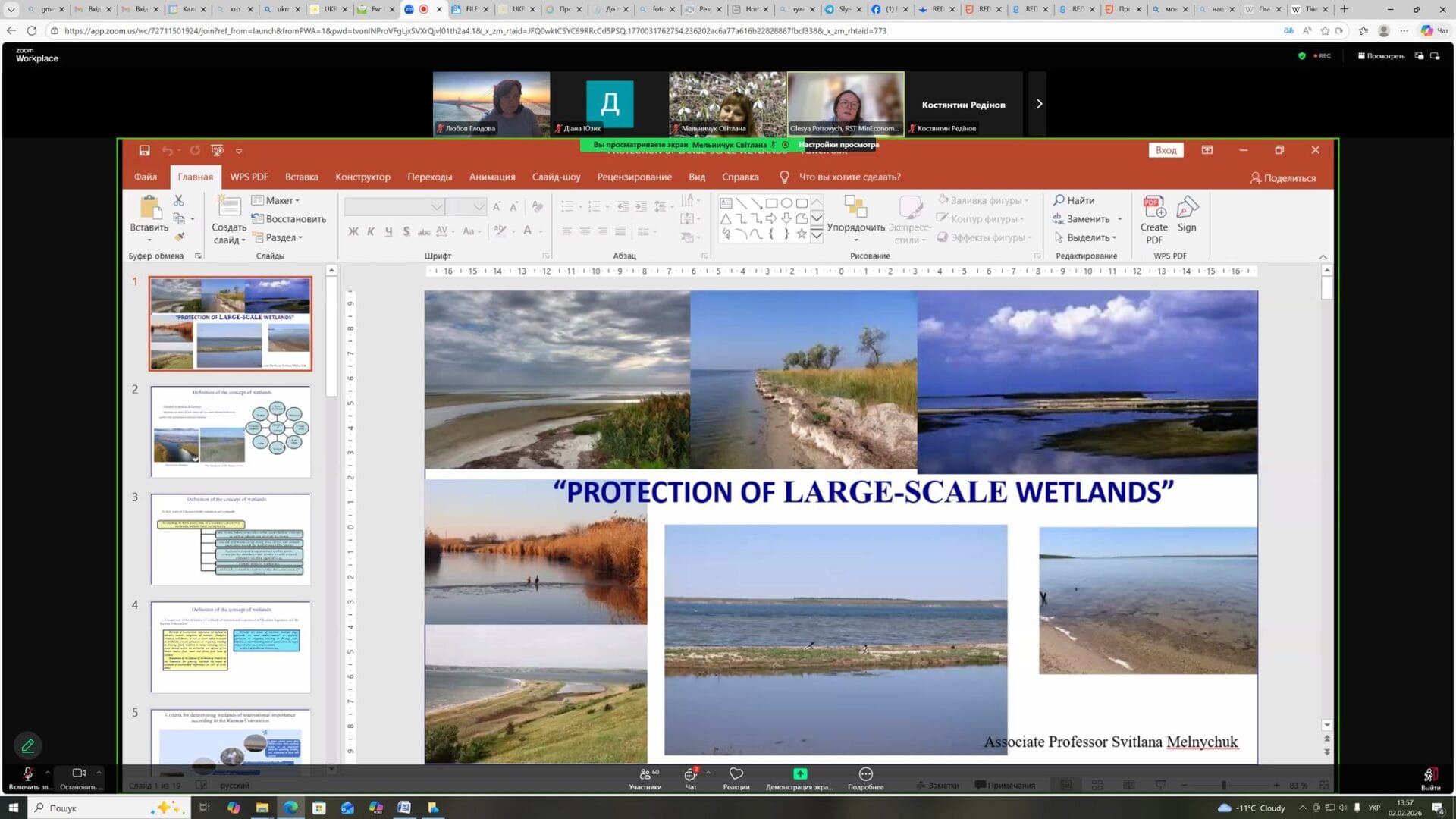The height and width of the screenshot is (819, 1456).
Task: Open the More options (Подробнее) menu
Action: coord(865,777)
